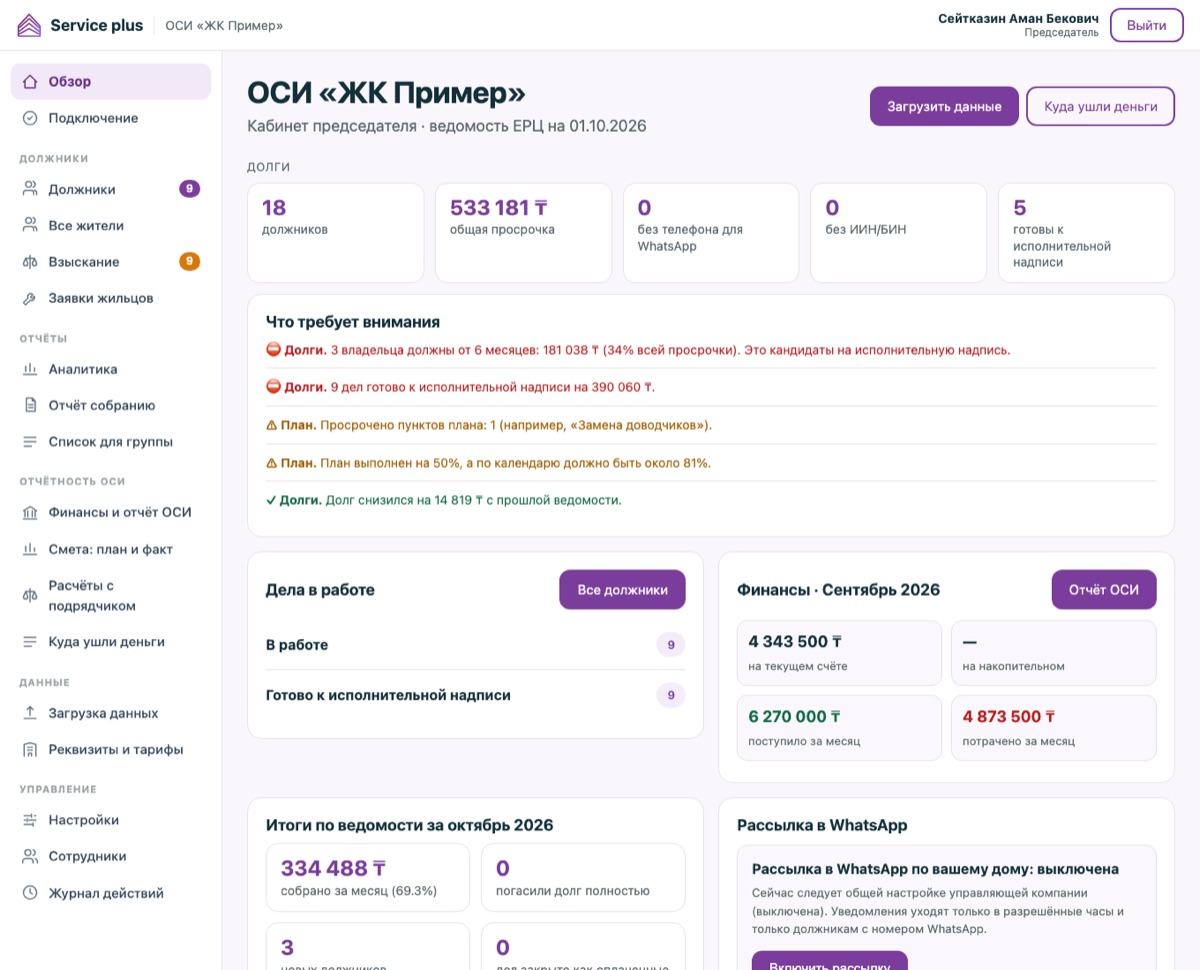The image size is (1200, 970).
Task: Open the 18 должников summary card
Action: pos(335,233)
